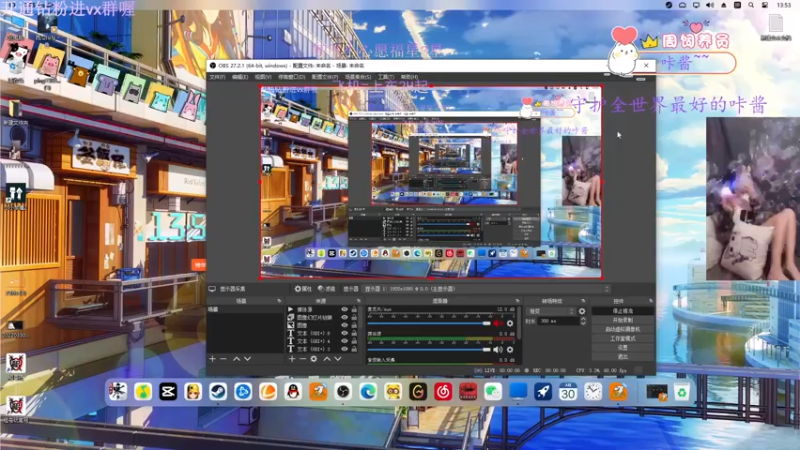Open the 文件(F) menu in OBS
Screen dimensions: 800x450
pos(217,77)
